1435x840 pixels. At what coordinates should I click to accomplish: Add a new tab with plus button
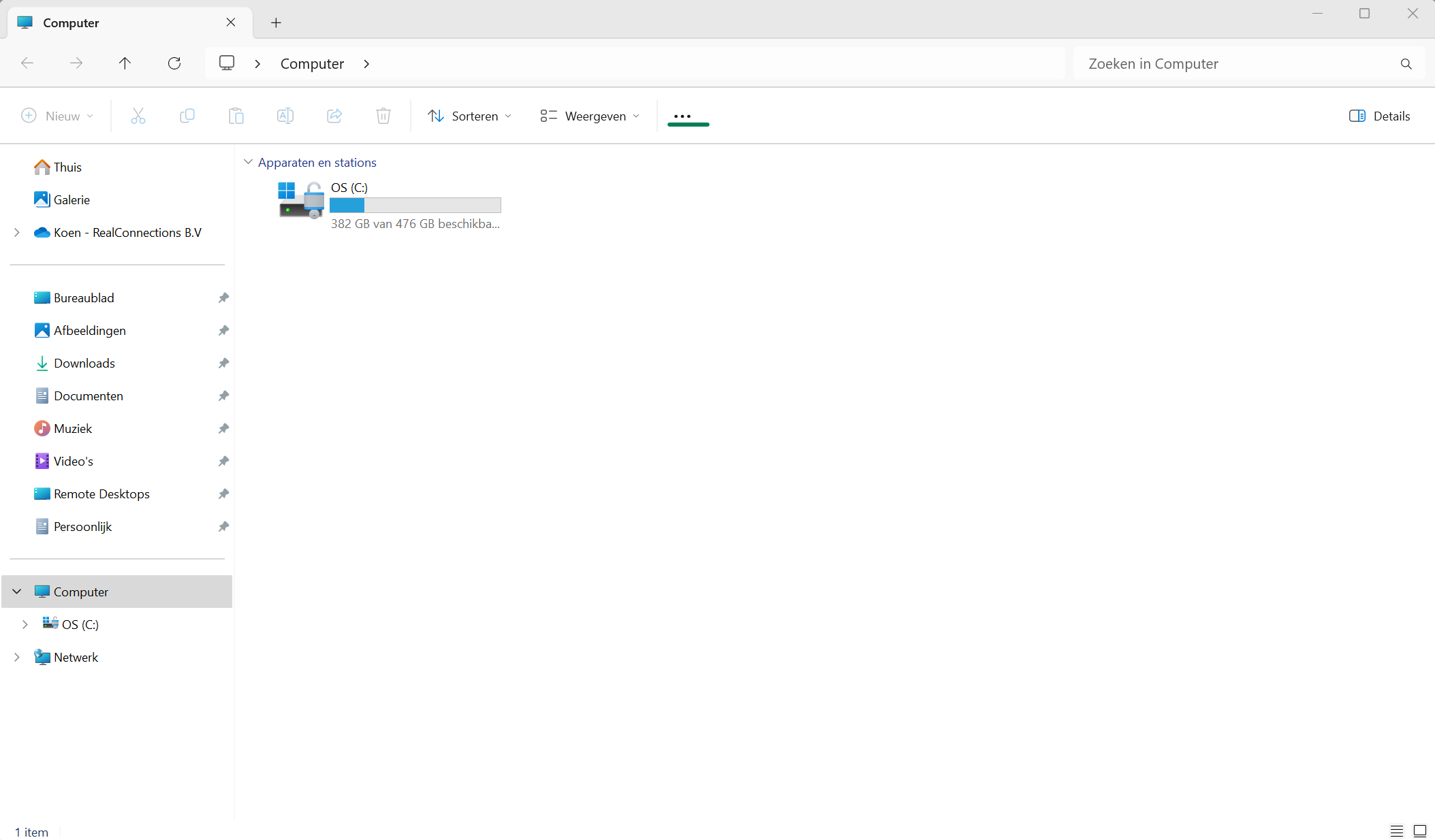(x=276, y=23)
